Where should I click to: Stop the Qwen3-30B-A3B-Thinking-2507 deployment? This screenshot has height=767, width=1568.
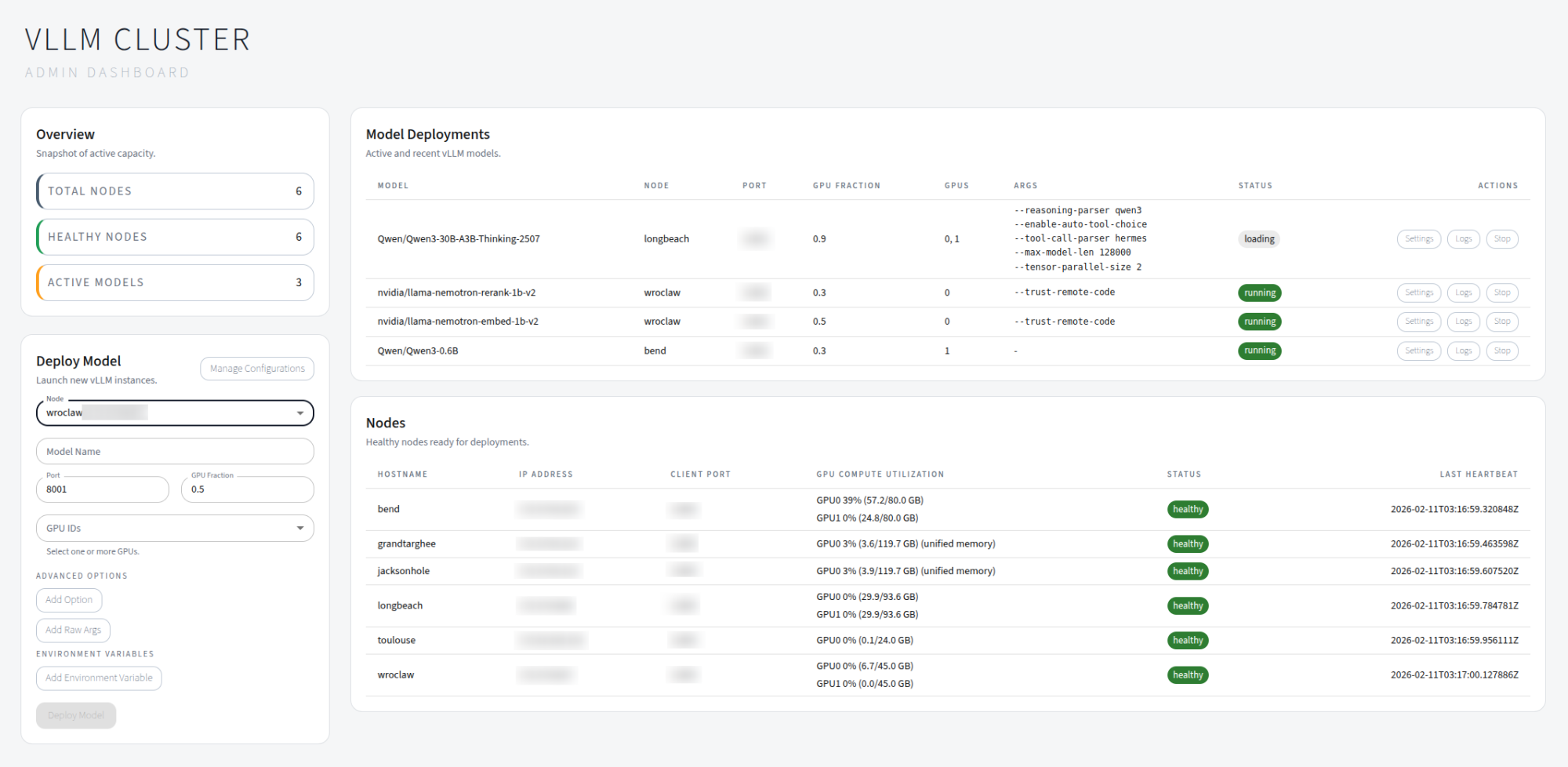tap(1502, 239)
